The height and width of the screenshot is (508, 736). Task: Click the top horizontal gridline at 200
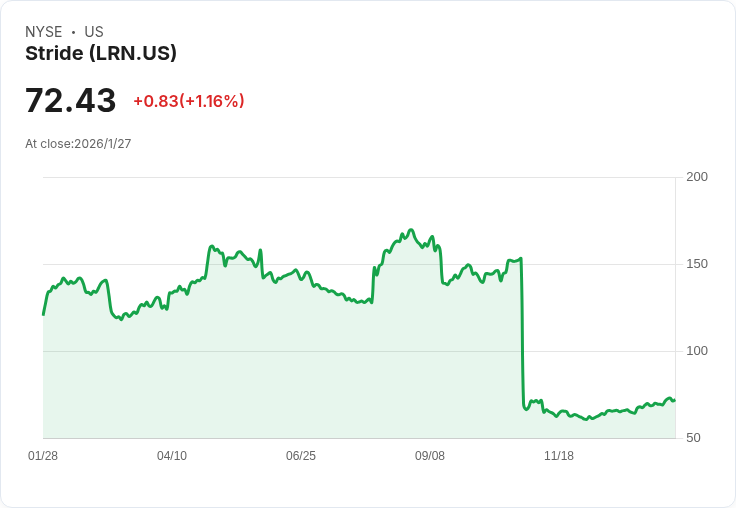click(359, 178)
